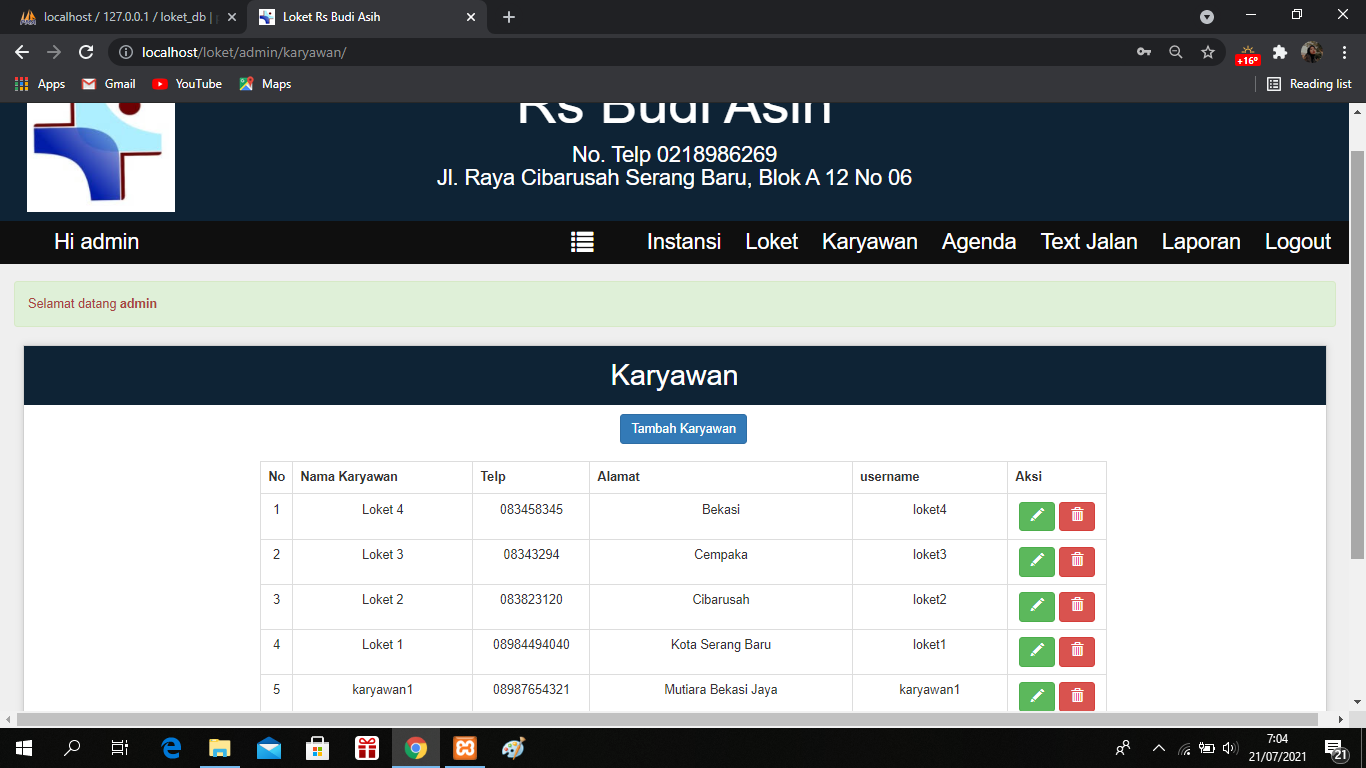Click the Chrome profile avatar icon
This screenshot has height=768, width=1366.
click(x=1312, y=52)
